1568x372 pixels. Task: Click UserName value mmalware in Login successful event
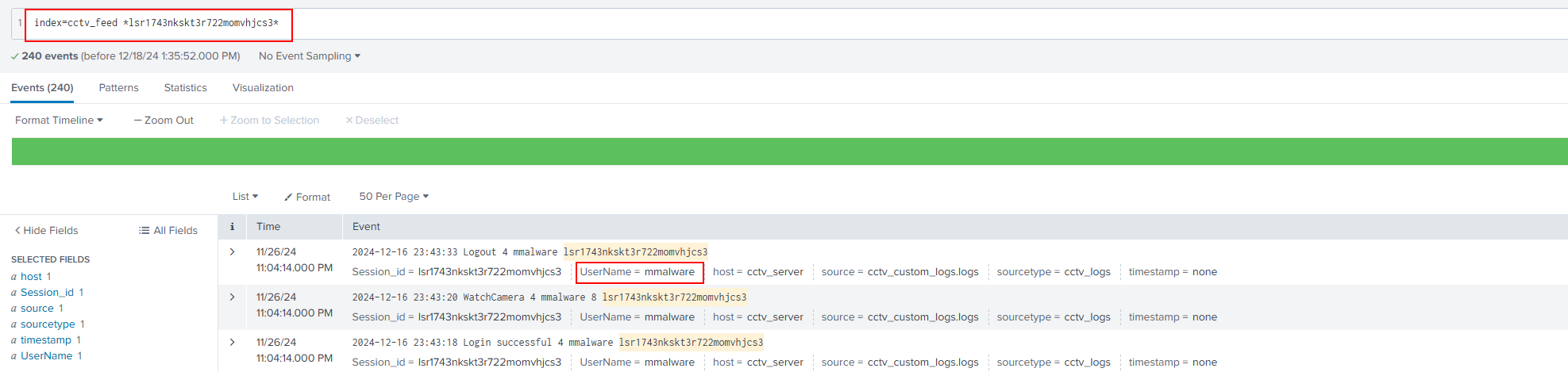tap(669, 362)
